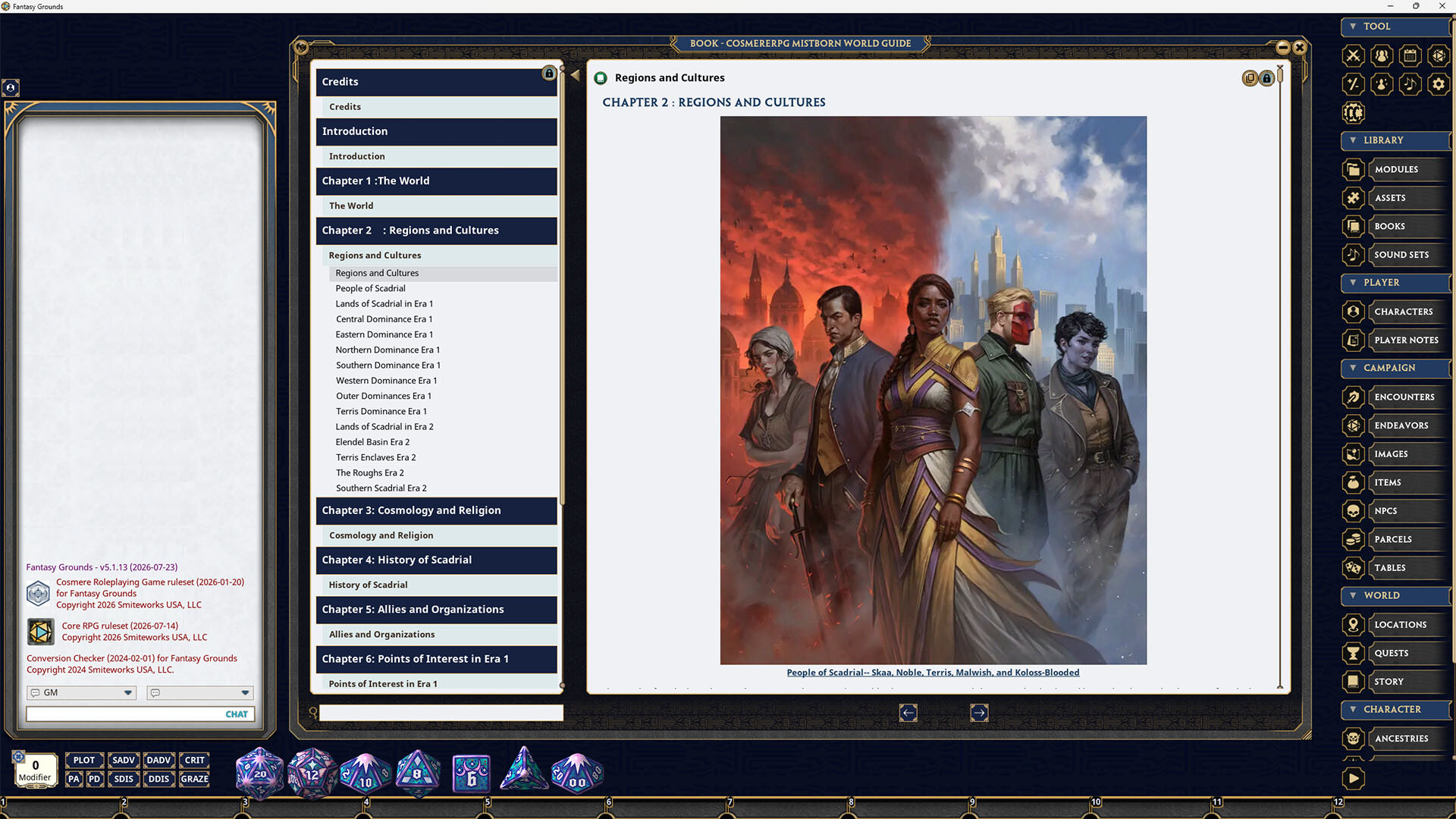Click the CHAT send button
This screenshot has height=819, width=1456.
pyautogui.click(x=237, y=714)
